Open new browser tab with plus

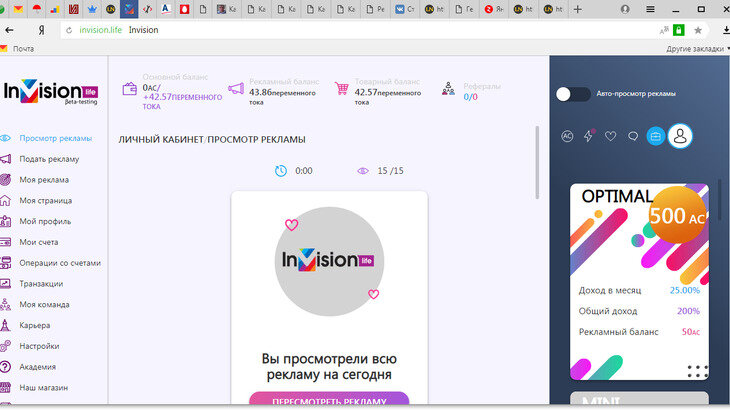[577, 9]
